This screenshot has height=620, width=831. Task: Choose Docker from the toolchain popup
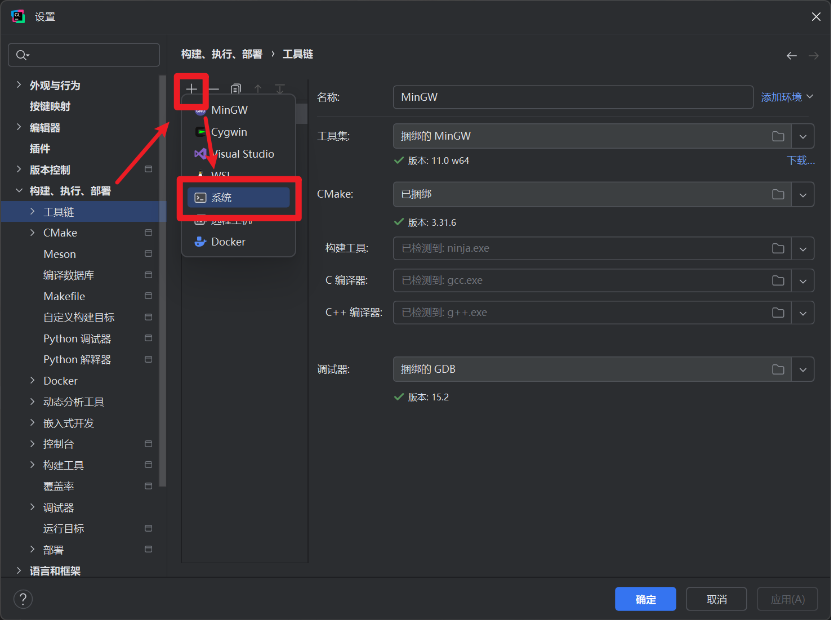point(238,242)
